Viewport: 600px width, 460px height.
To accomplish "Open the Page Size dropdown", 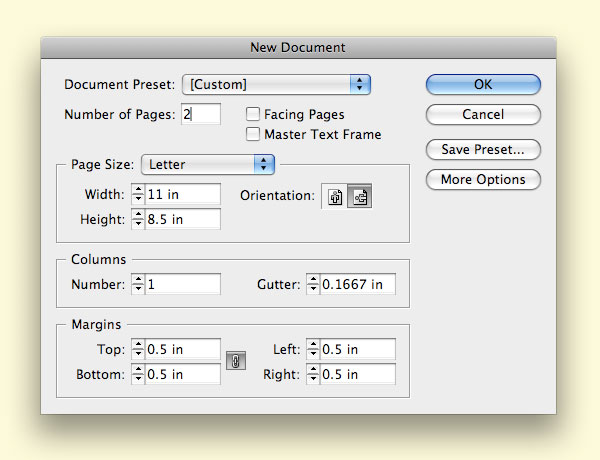I will click(x=208, y=164).
